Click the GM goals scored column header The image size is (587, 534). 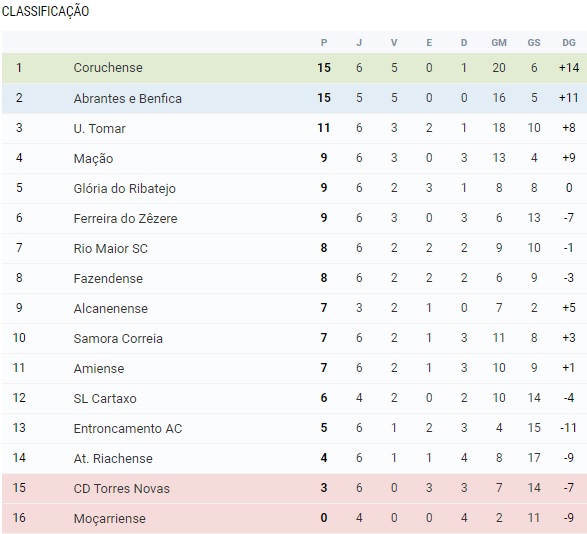point(499,43)
